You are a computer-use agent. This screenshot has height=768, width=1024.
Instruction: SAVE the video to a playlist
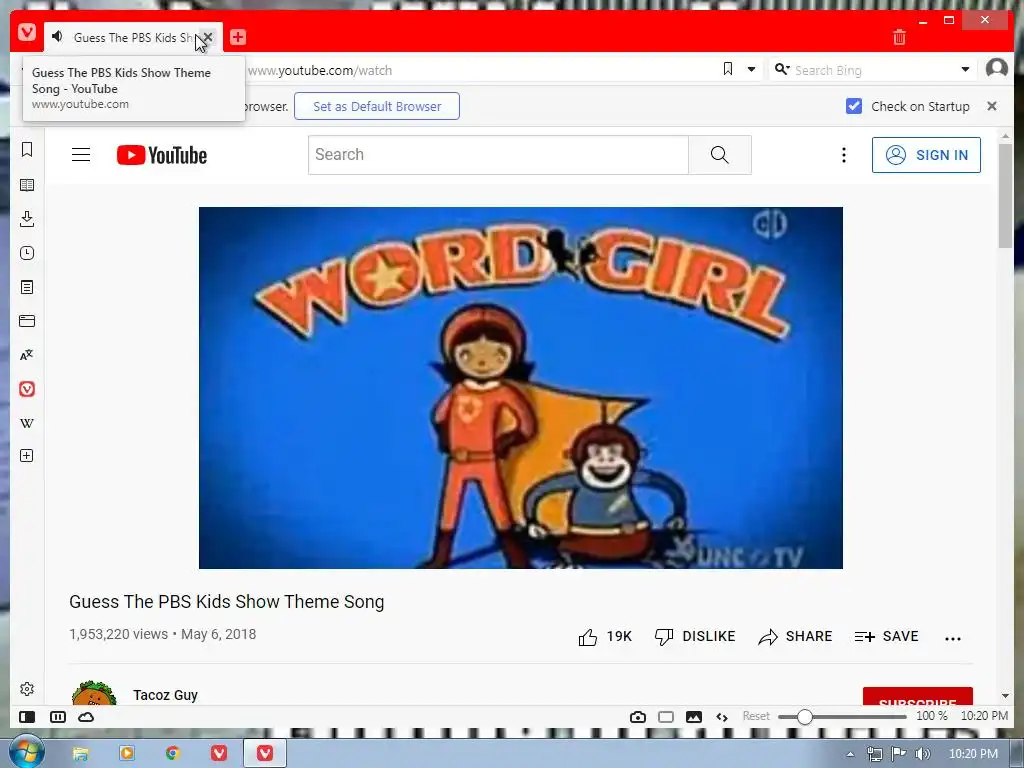886,637
